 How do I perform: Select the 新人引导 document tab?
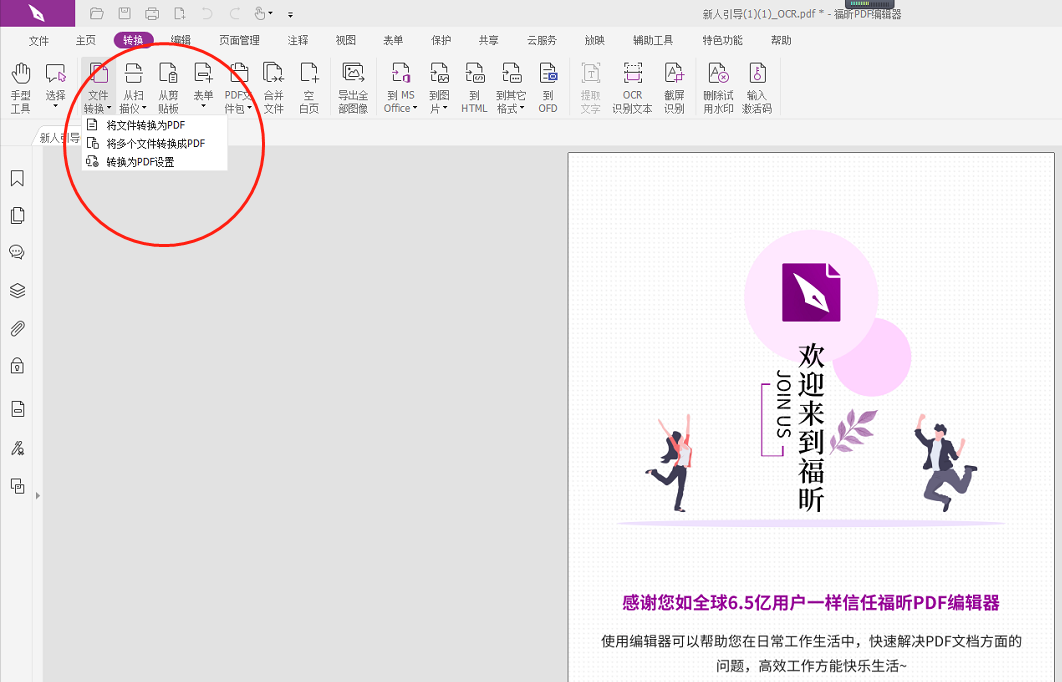pyautogui.click(x=58, y=137)
